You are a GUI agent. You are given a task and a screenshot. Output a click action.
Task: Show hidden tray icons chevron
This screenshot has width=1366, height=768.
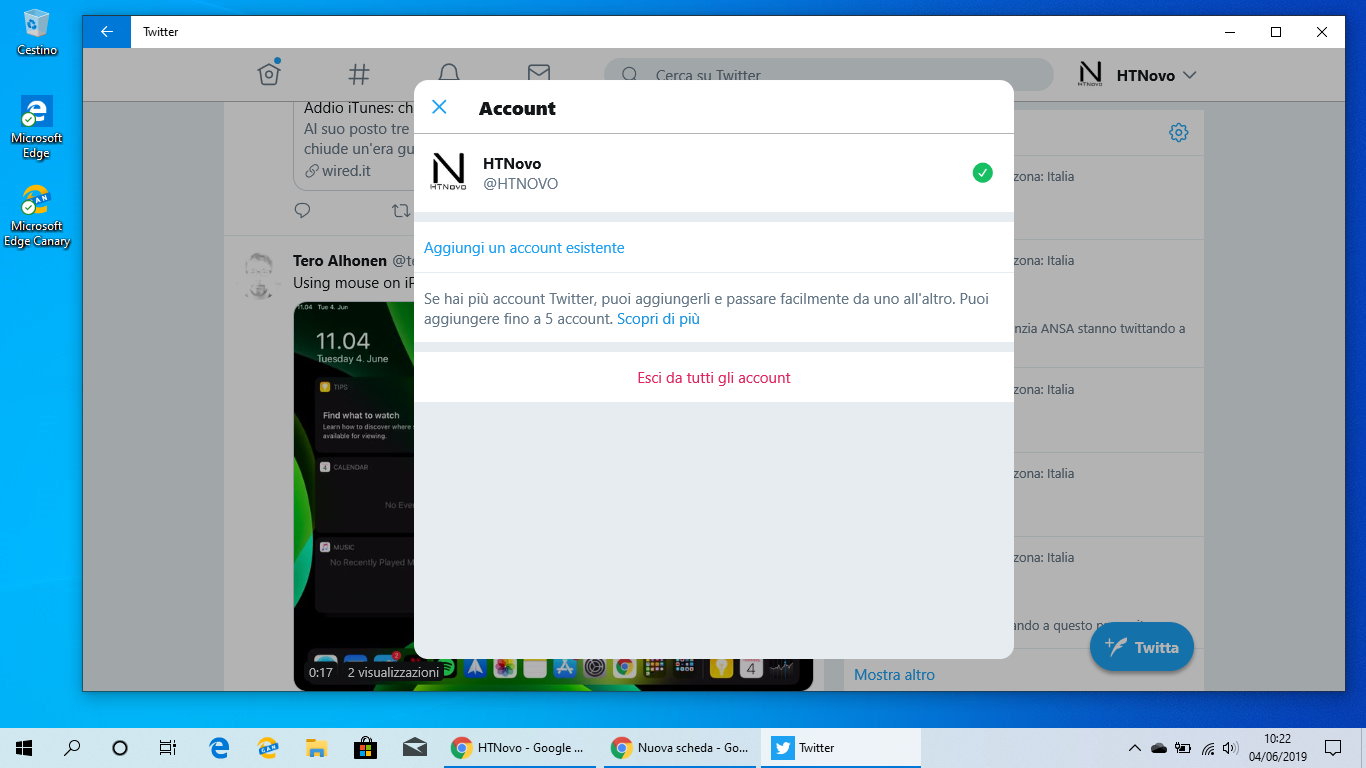click(1134, 747)
